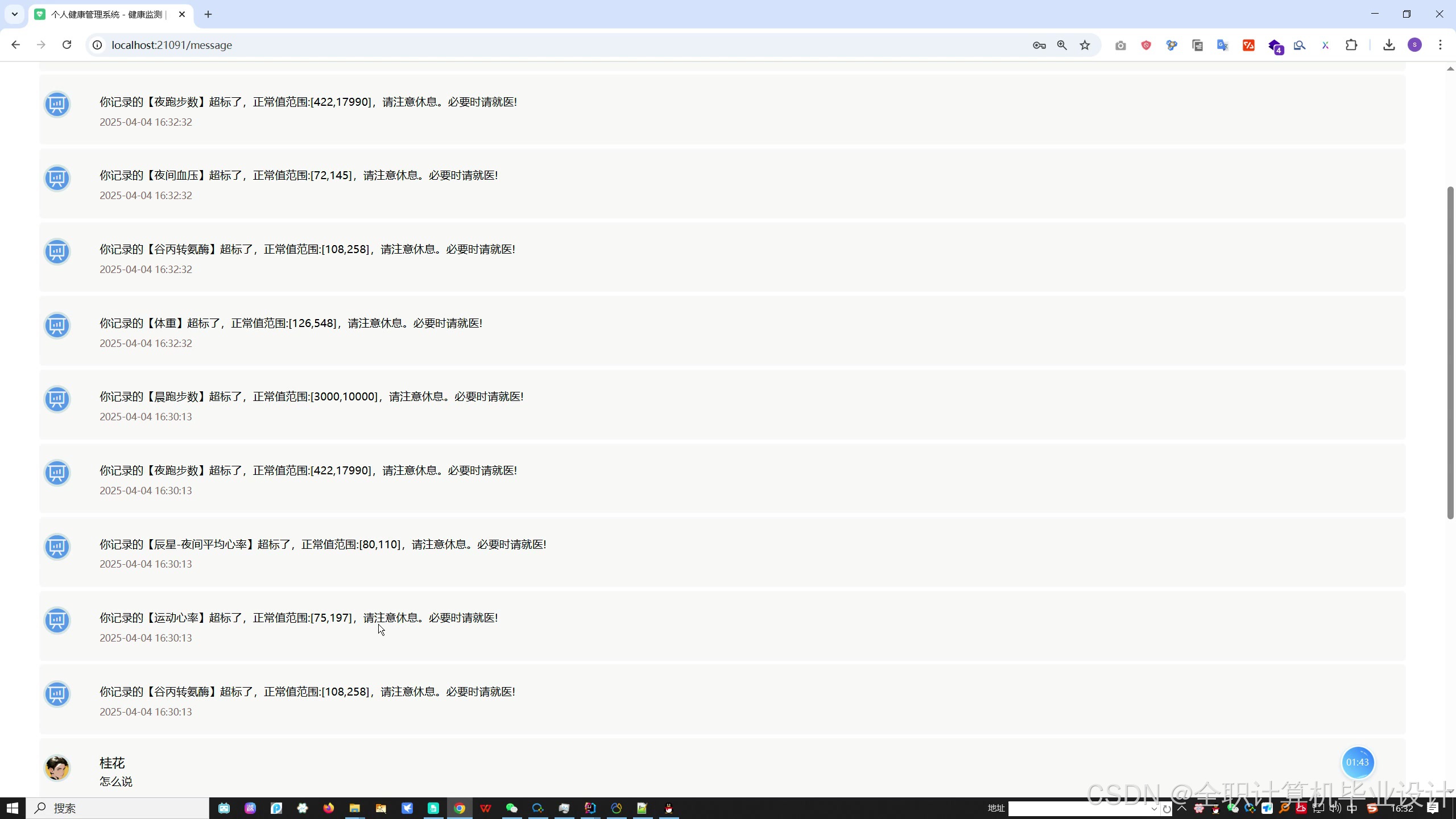Click the camera screenshot extension icon

pos(1120,45)
